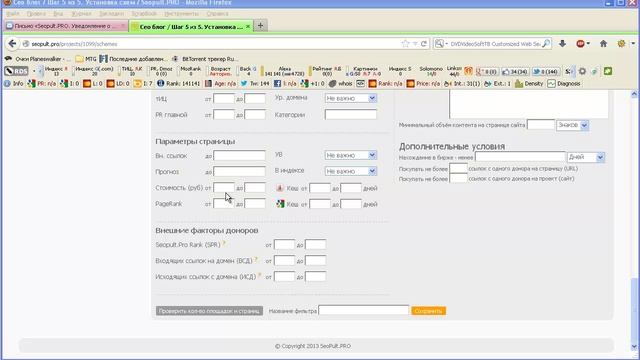The height and width of the screenshot is (360, 640).
Task: Open the Дней units dropdown
Action: [586, 157]
